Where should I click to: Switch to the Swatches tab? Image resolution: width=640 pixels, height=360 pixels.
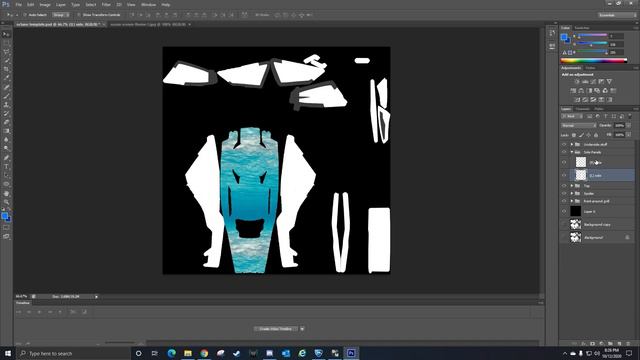(582, 28)
